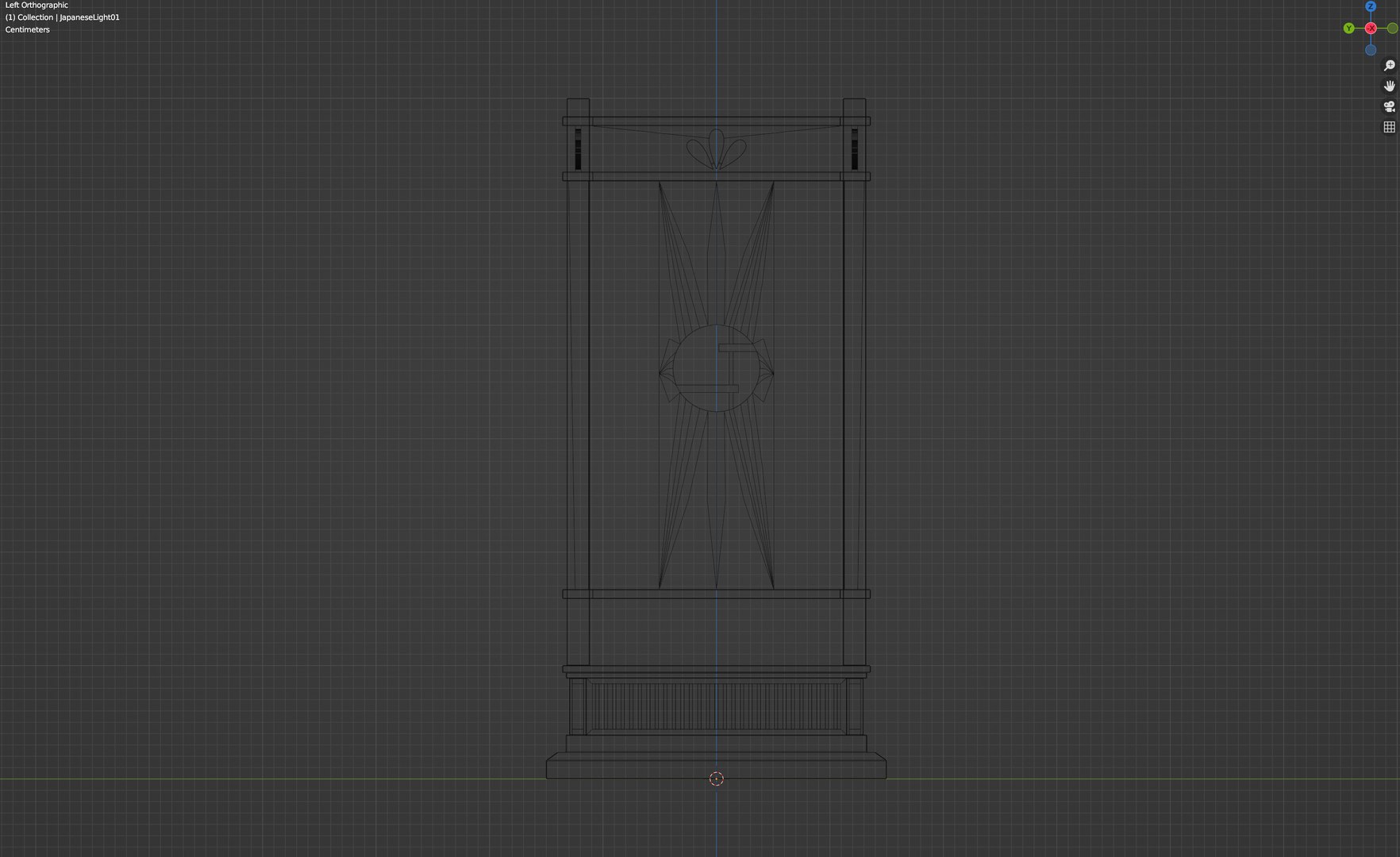Click the 'Left Orthographic' view label
Image resolution: width=1400 pixels, height=857 pixels.
37,5
